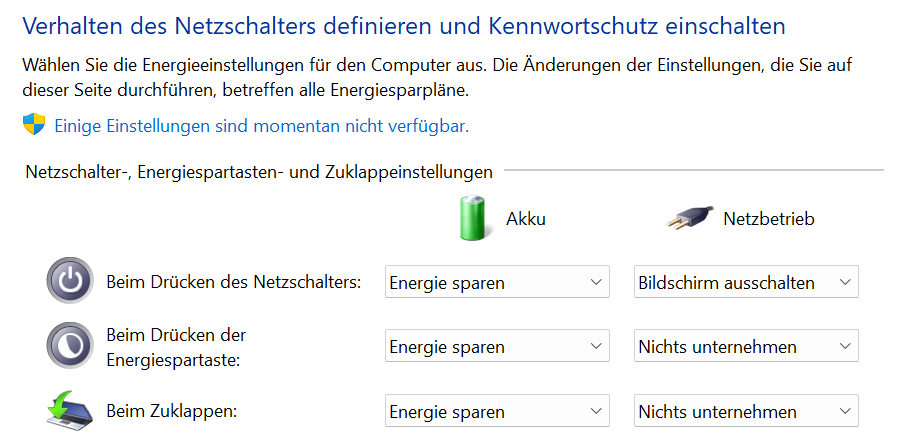Open Akku dropdown for Netzschalter action

[x=497, y=283]
